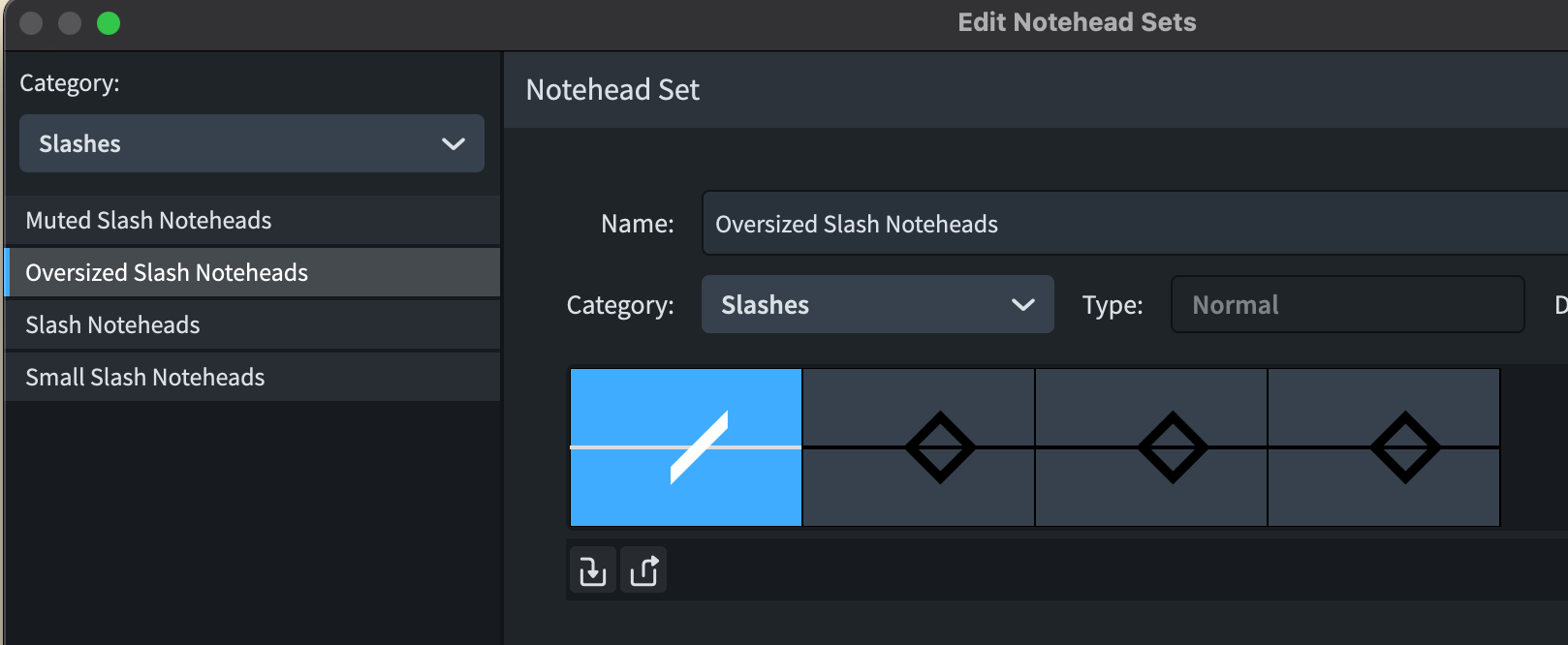1568x645 pixels.
Task: Click the Edit Notehead Sets title bar
Action: pos(1077,21)
